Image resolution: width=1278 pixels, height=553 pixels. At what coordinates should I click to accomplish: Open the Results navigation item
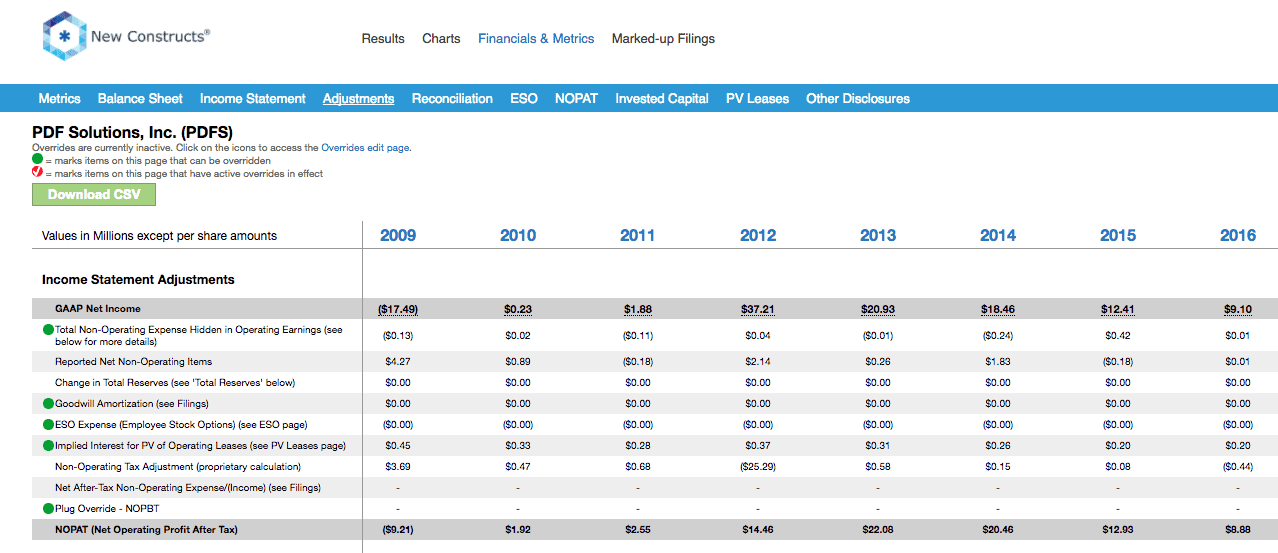point(383,39)
